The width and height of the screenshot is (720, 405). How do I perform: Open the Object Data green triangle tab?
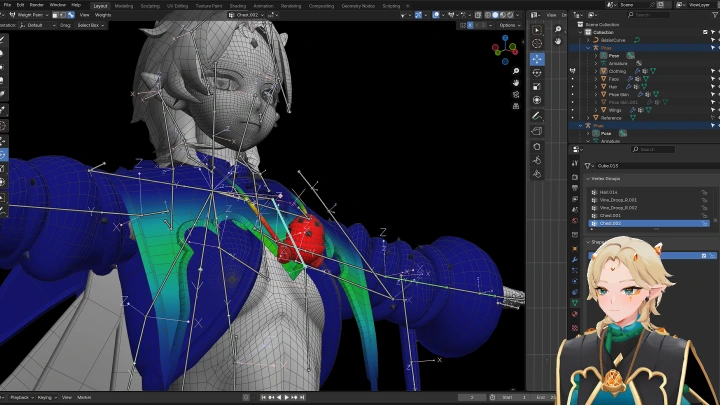tap(575, 303)
